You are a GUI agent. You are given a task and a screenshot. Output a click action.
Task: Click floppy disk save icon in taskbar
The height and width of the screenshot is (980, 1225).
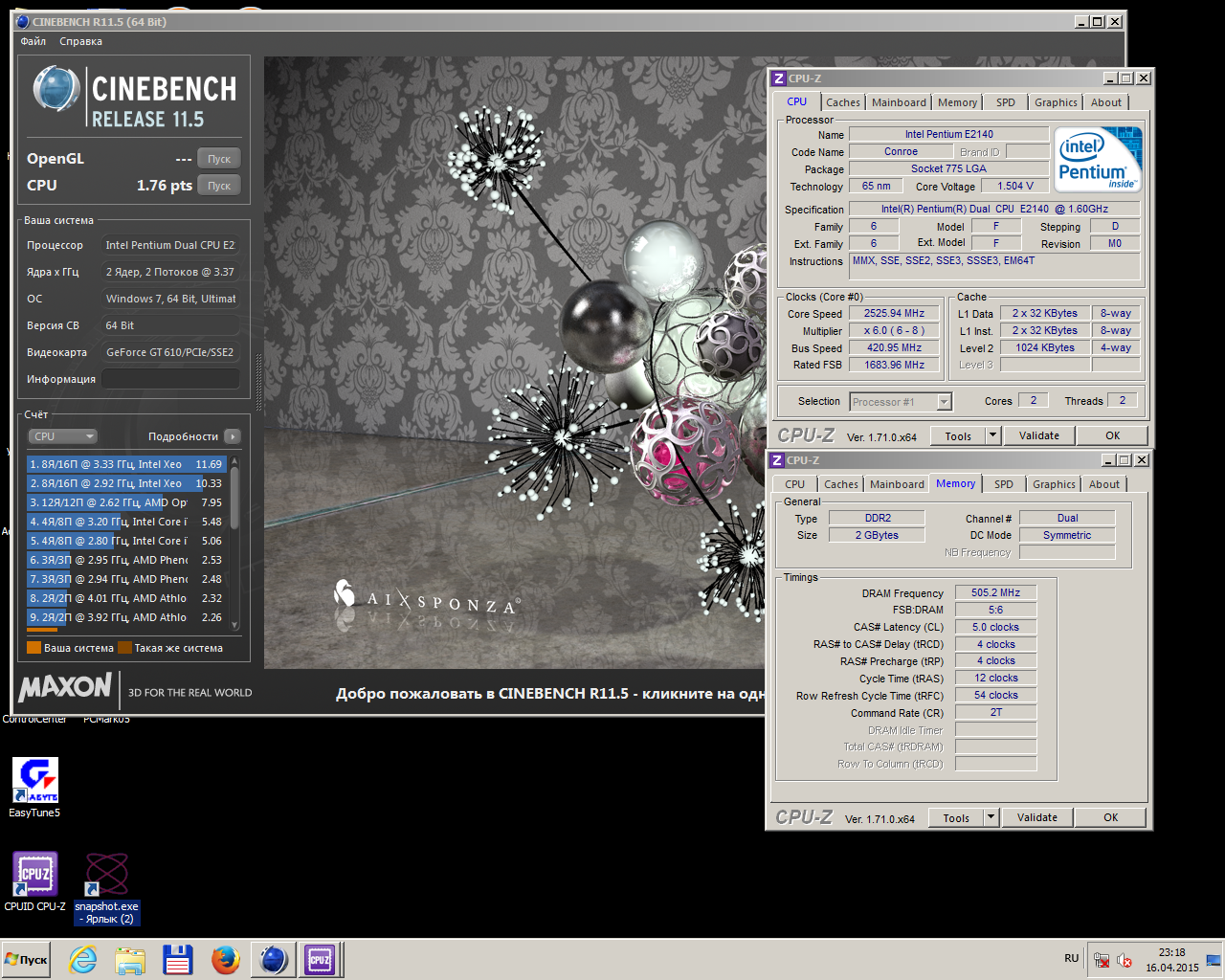click(178, 959)
